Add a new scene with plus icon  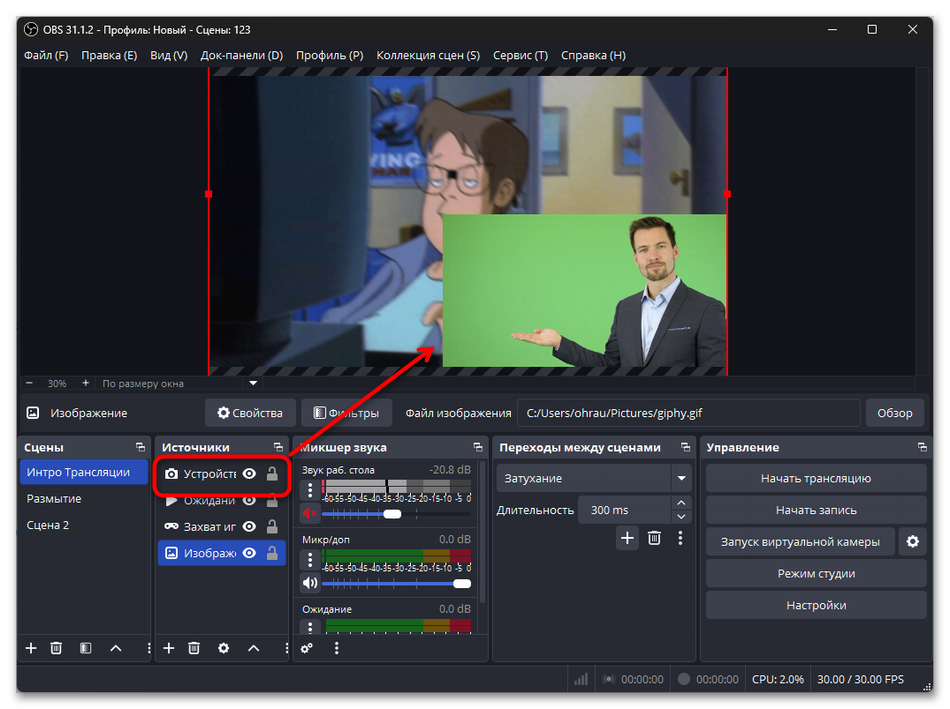pyautogui.click(x=31, y=648)
